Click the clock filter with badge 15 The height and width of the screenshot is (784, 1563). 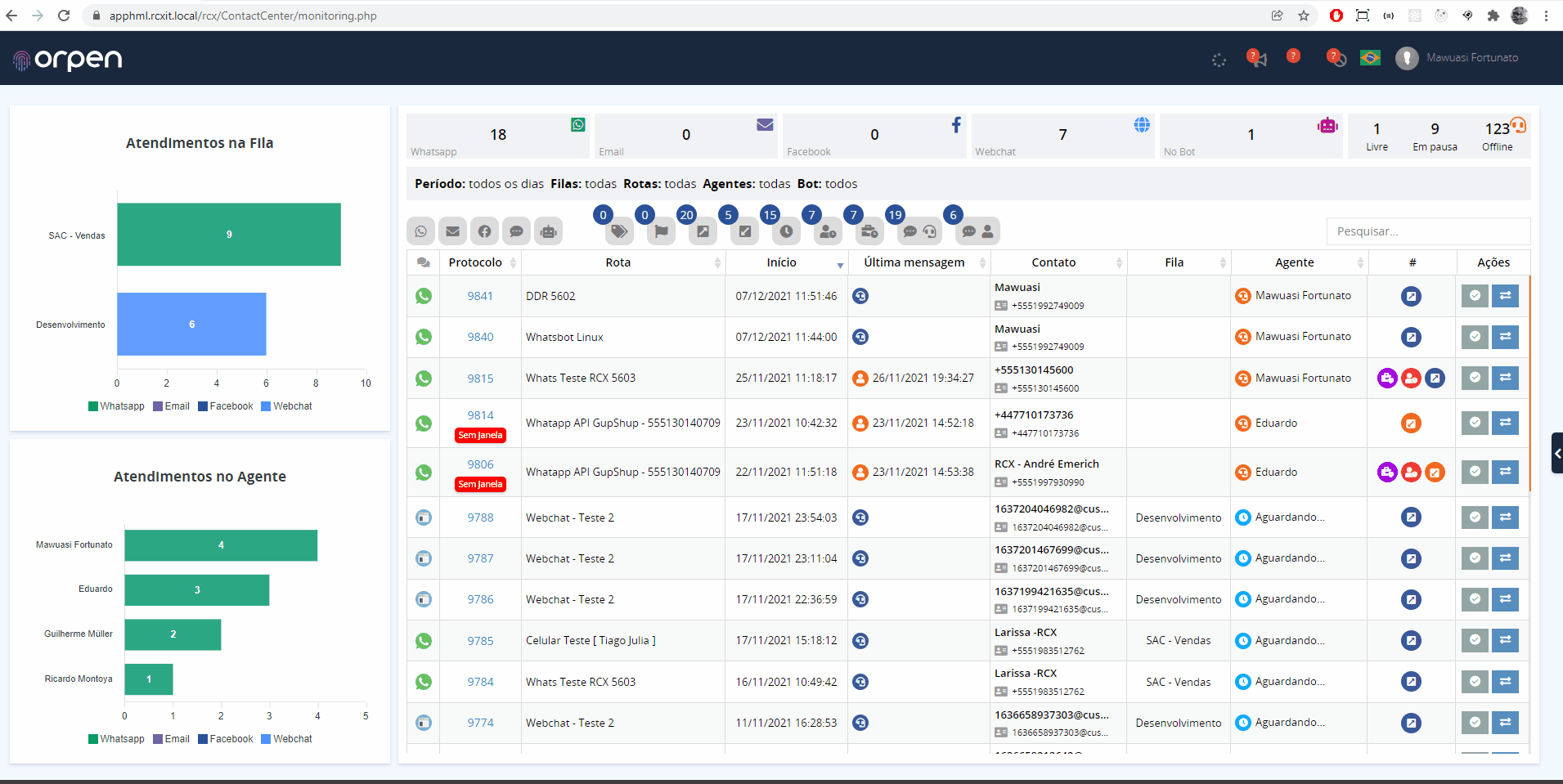coord(786,231)
